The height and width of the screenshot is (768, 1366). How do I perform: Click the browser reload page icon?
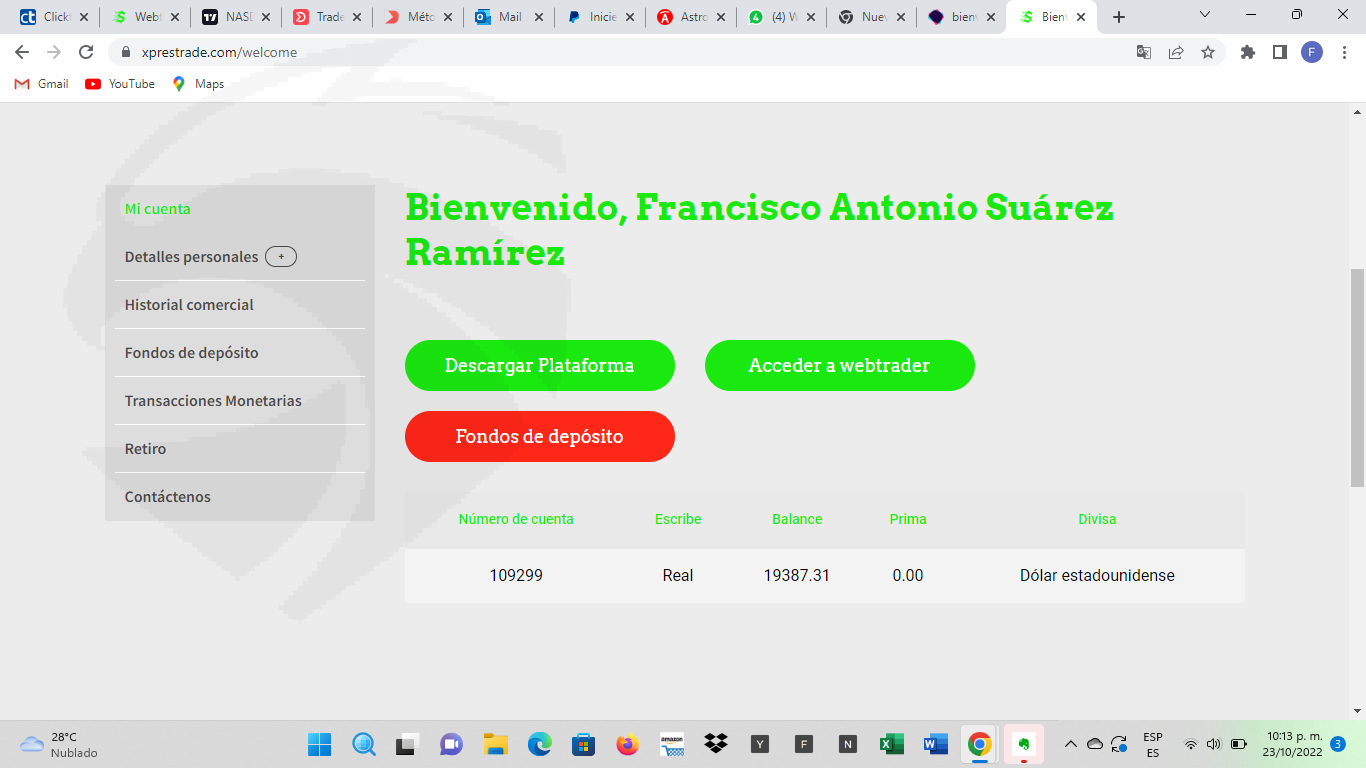point(87,52)
